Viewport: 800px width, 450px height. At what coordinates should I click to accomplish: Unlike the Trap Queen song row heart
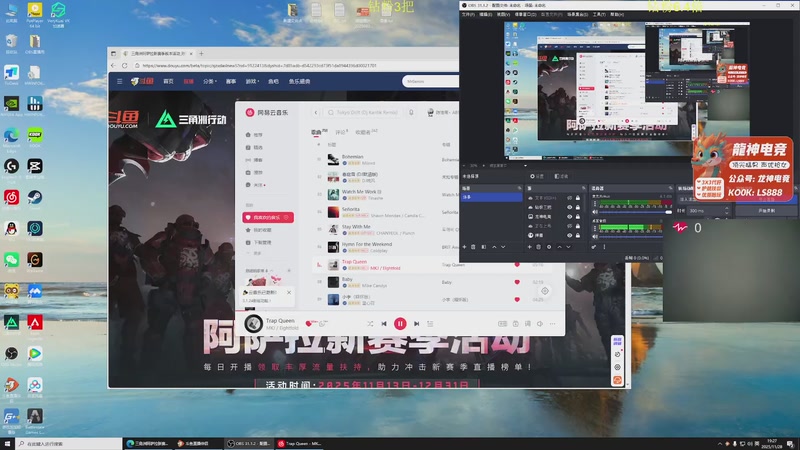[x=517, y=265]
